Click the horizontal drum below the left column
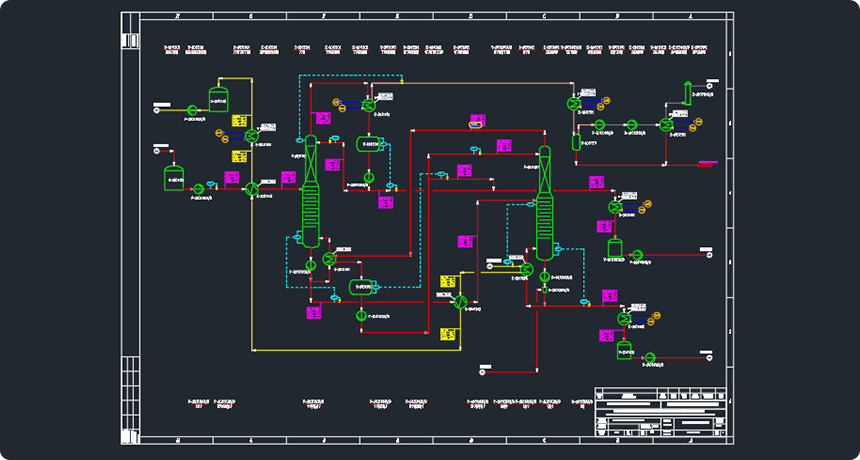860x460 pixels. 362,288
